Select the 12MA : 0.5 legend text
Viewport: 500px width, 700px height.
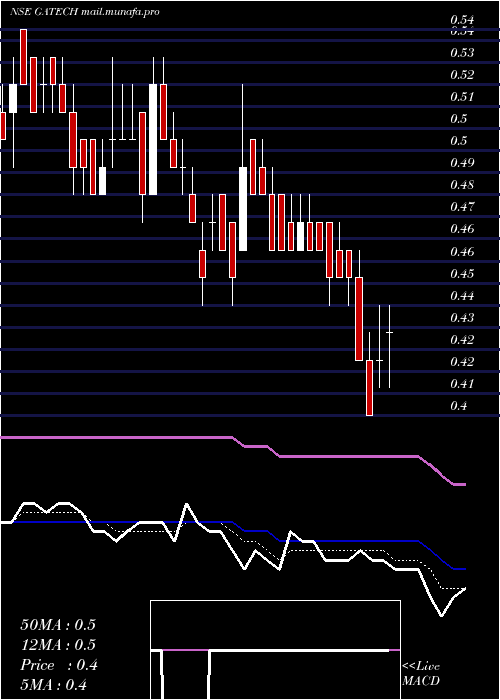coord(58,645)
